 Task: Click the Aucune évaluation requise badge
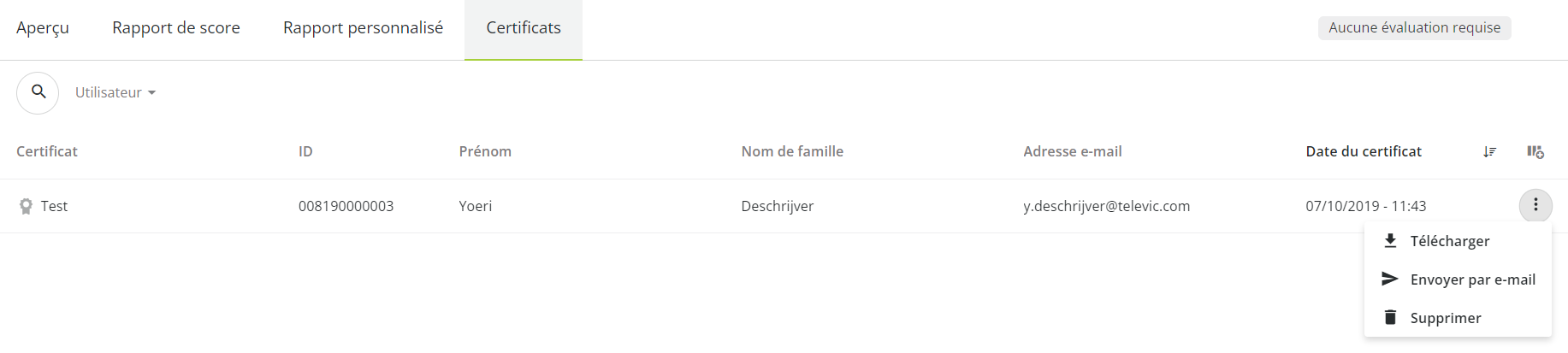[1415, 27]
